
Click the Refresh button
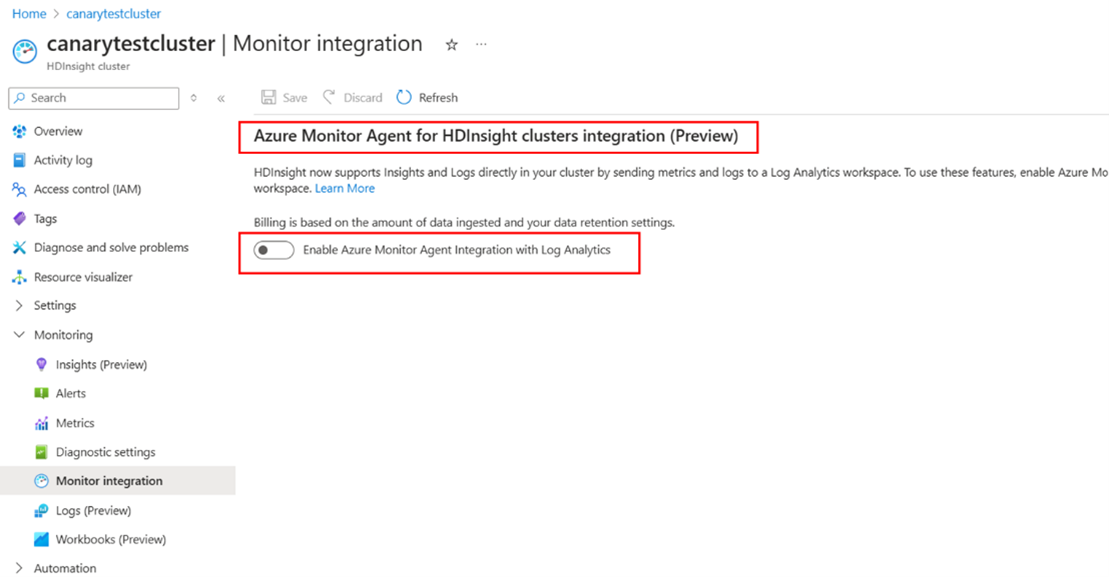click(x=427, y=97)
